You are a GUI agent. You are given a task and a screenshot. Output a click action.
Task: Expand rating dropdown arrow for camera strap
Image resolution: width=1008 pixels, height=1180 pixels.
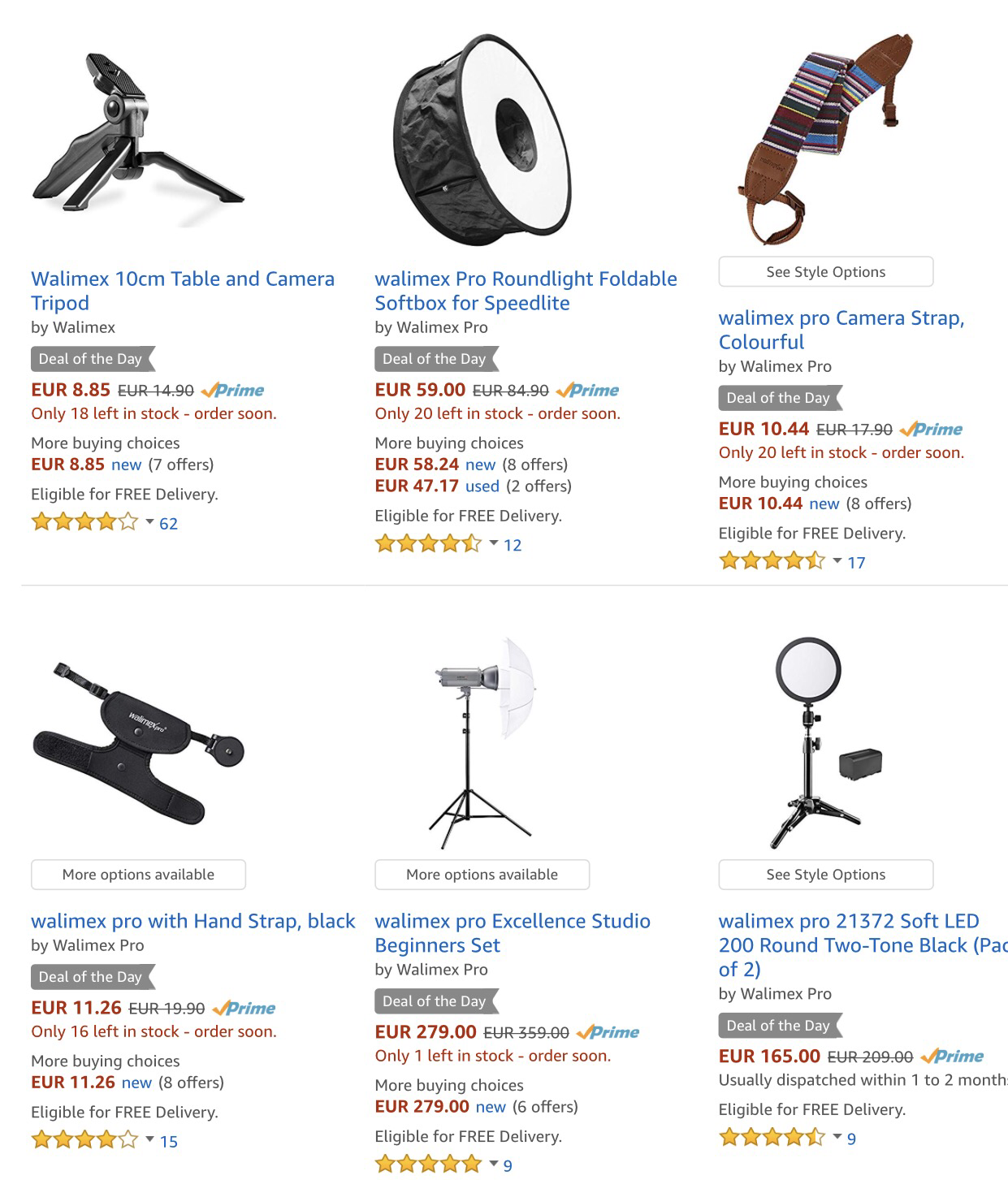(x=837, y=561)
